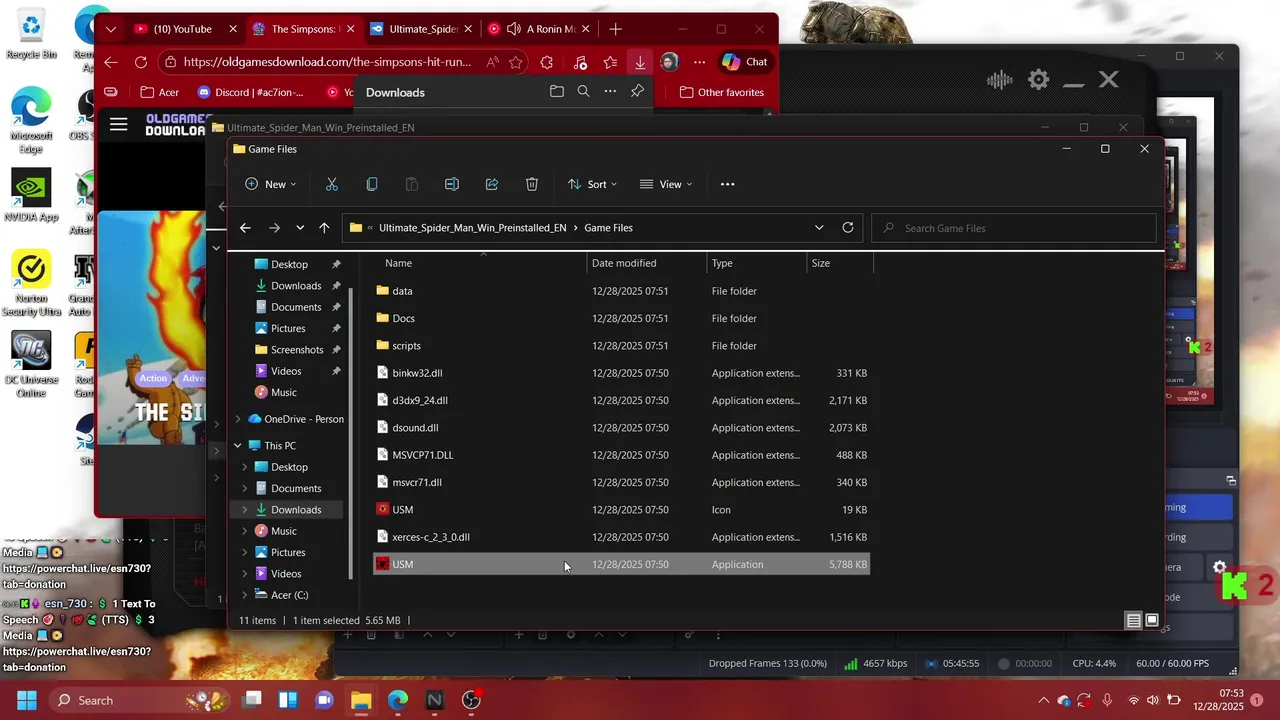Image resolution: width=1280 pixels, height=720 pixels.
Task: Expand the OneDrive - Personal tree node
Action: (x=238, y=419)
